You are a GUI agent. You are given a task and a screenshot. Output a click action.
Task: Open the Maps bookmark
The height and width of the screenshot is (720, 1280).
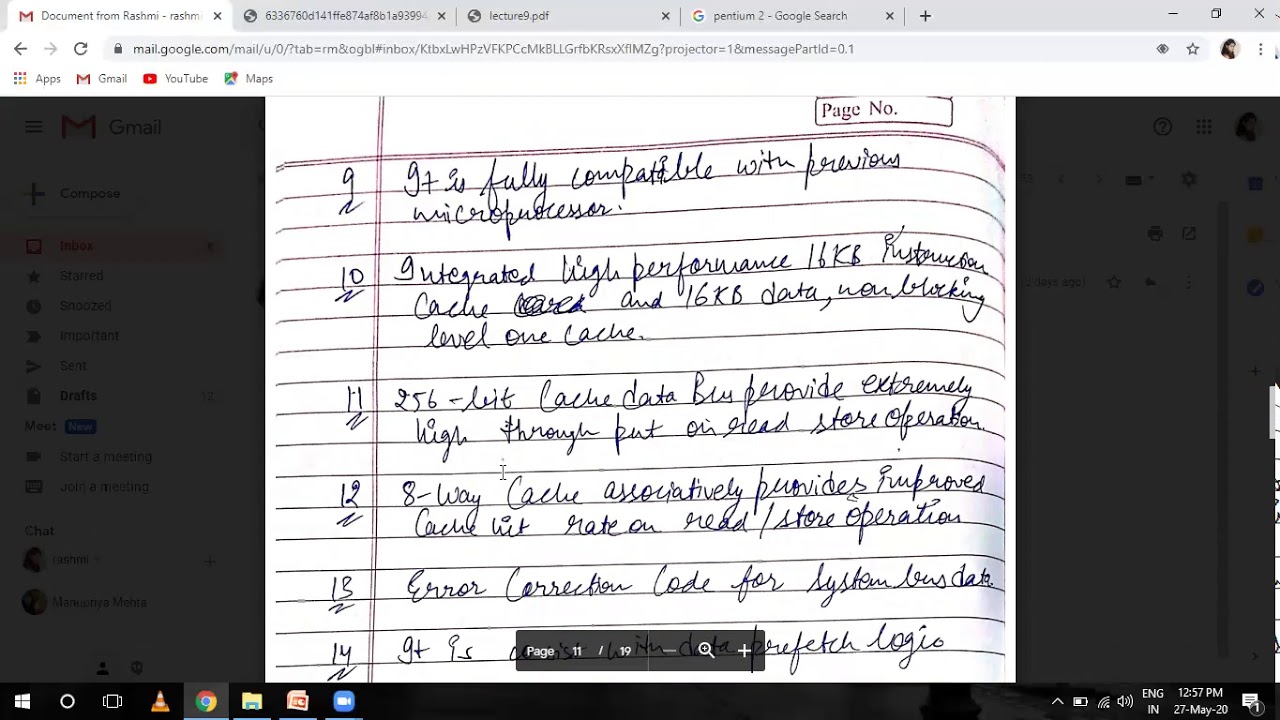pos(248,79)
